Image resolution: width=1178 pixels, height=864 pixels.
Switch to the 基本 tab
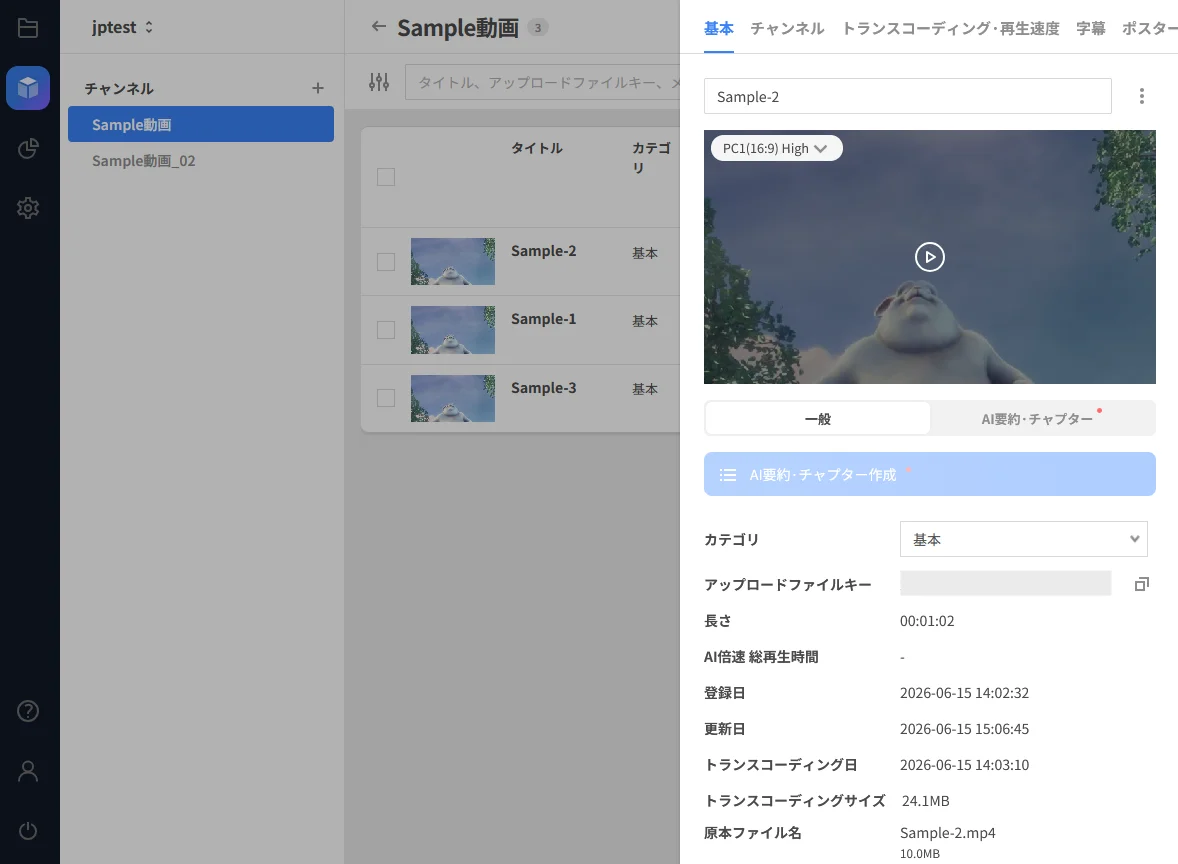(x=718, y=29)
